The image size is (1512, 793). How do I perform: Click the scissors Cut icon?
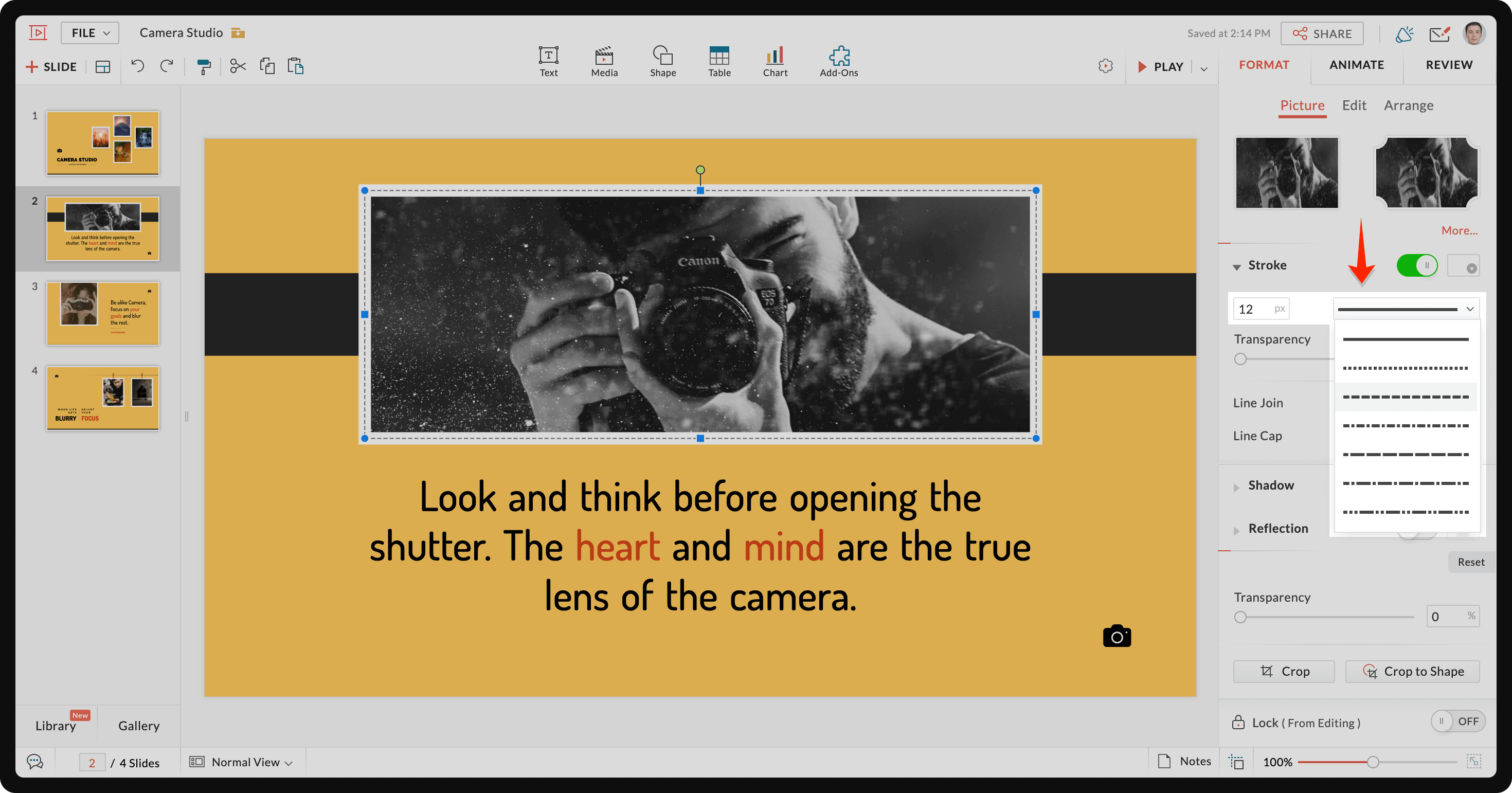tap(238, 66)
